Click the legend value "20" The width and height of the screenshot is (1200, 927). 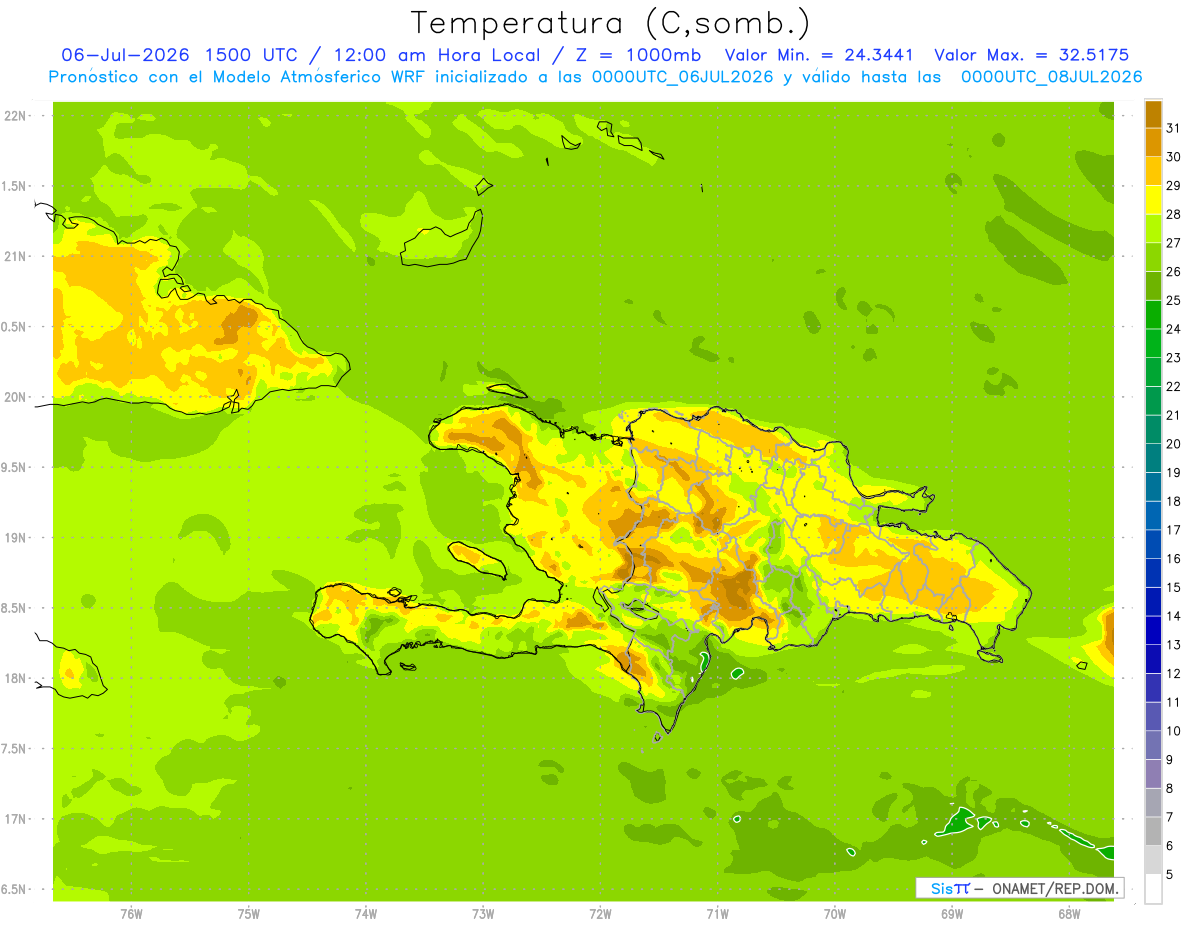click(x=1173, y=444)
